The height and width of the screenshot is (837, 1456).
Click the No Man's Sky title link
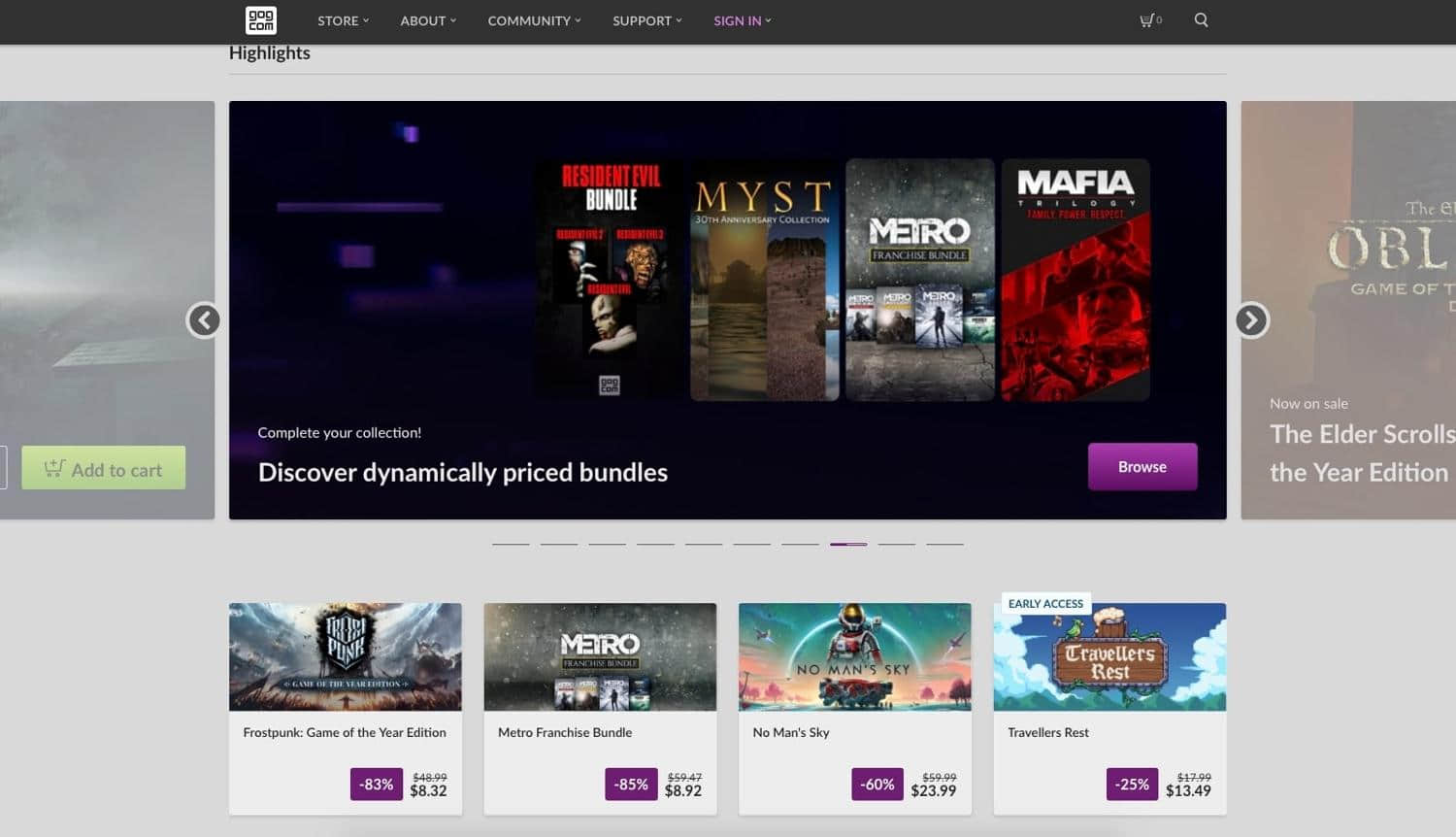pos(791,733)
